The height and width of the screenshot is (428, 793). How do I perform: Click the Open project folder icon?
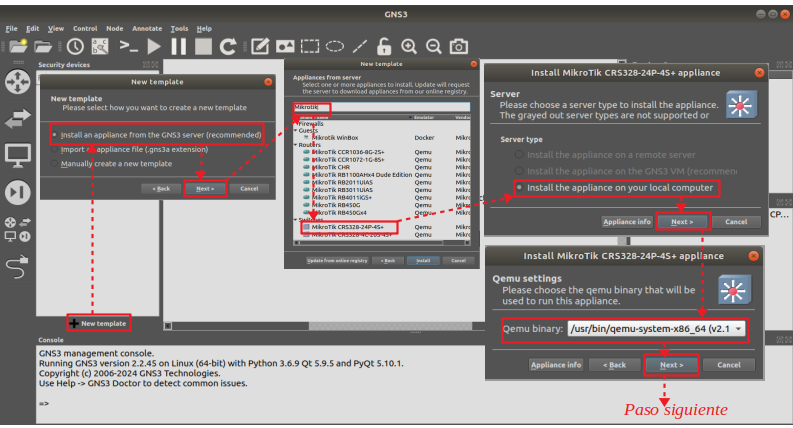(x=43, y=47)
